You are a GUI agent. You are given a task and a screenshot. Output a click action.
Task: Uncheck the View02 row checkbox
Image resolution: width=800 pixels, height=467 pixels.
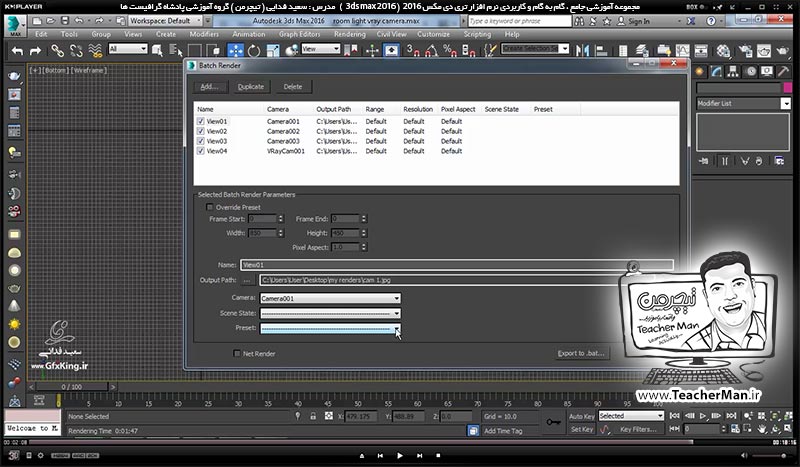tap(201, 131)
